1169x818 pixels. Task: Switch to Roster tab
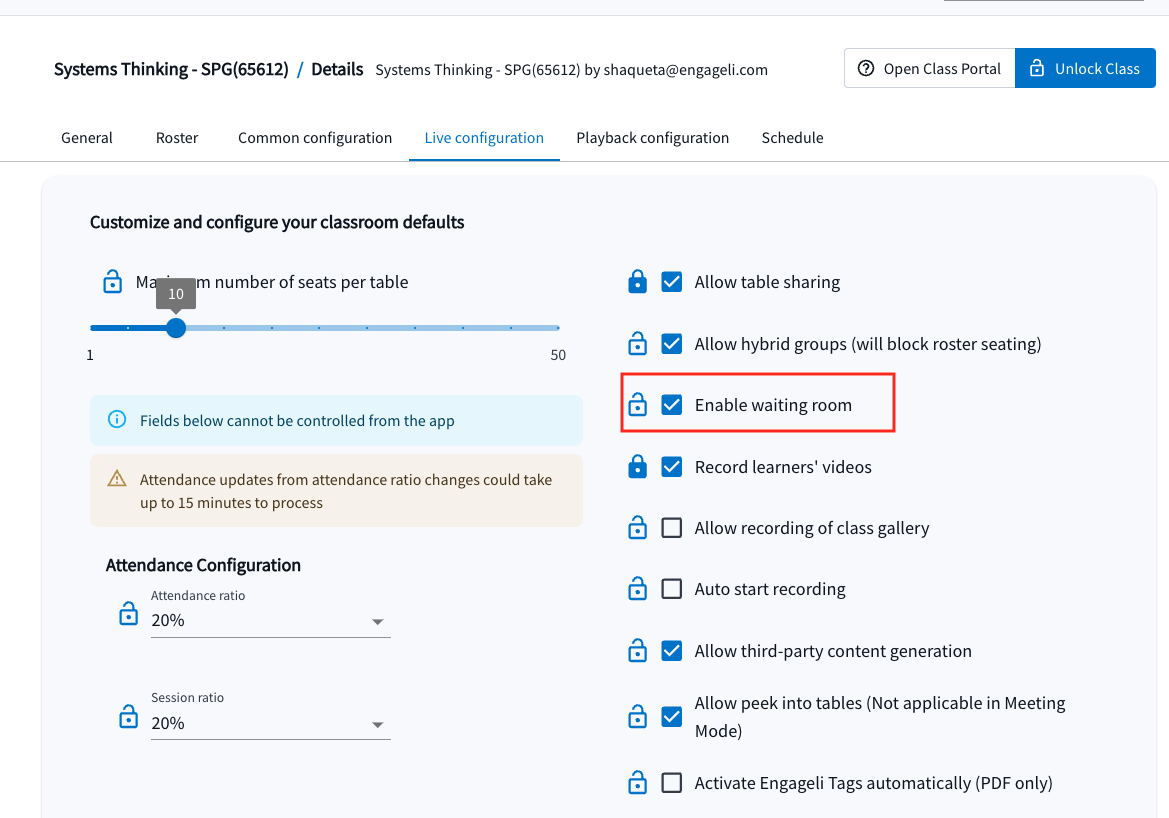pos(177,138)
